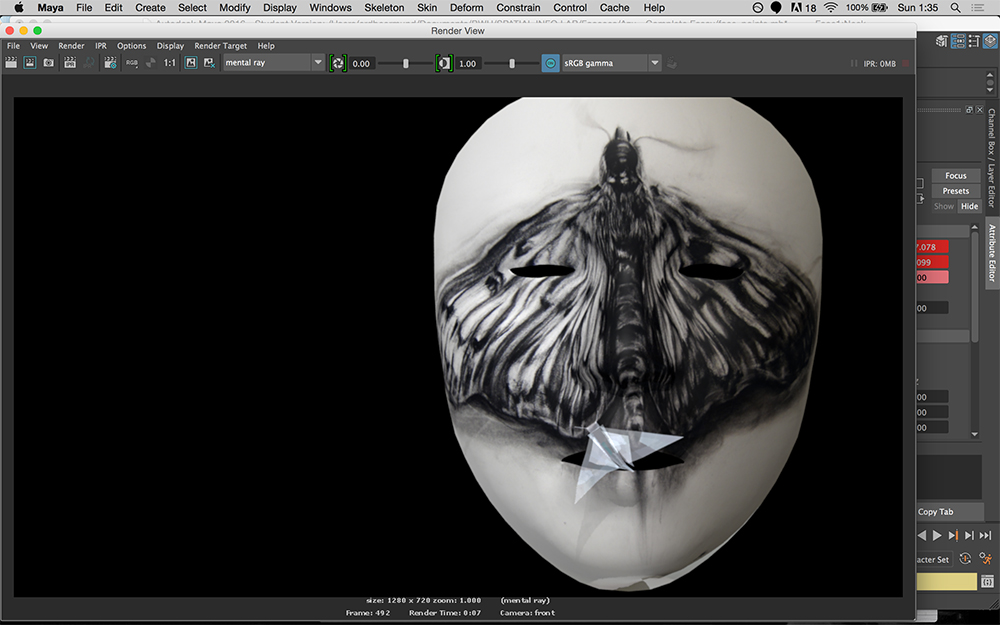This screenshot has width=1000, height=625.
Task: Click the 1:1 real size icon
Action: pyautogui.click(x=170, y=63)
